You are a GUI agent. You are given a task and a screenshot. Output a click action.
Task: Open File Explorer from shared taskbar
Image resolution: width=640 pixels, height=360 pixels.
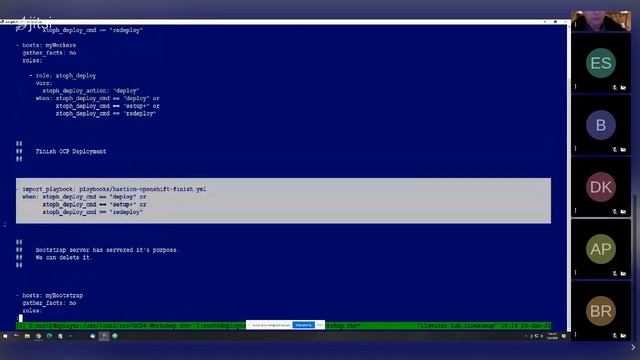pyautogui.click(x=27, y=336)
